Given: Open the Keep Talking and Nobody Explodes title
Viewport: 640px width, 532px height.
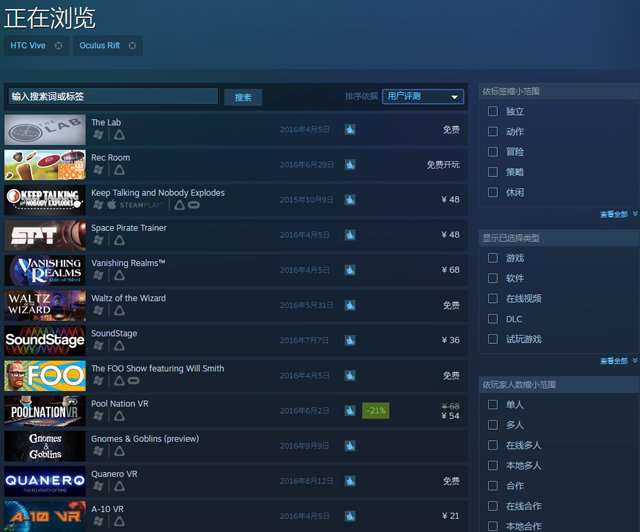Looking at the screenshot, I should (158, 193).
